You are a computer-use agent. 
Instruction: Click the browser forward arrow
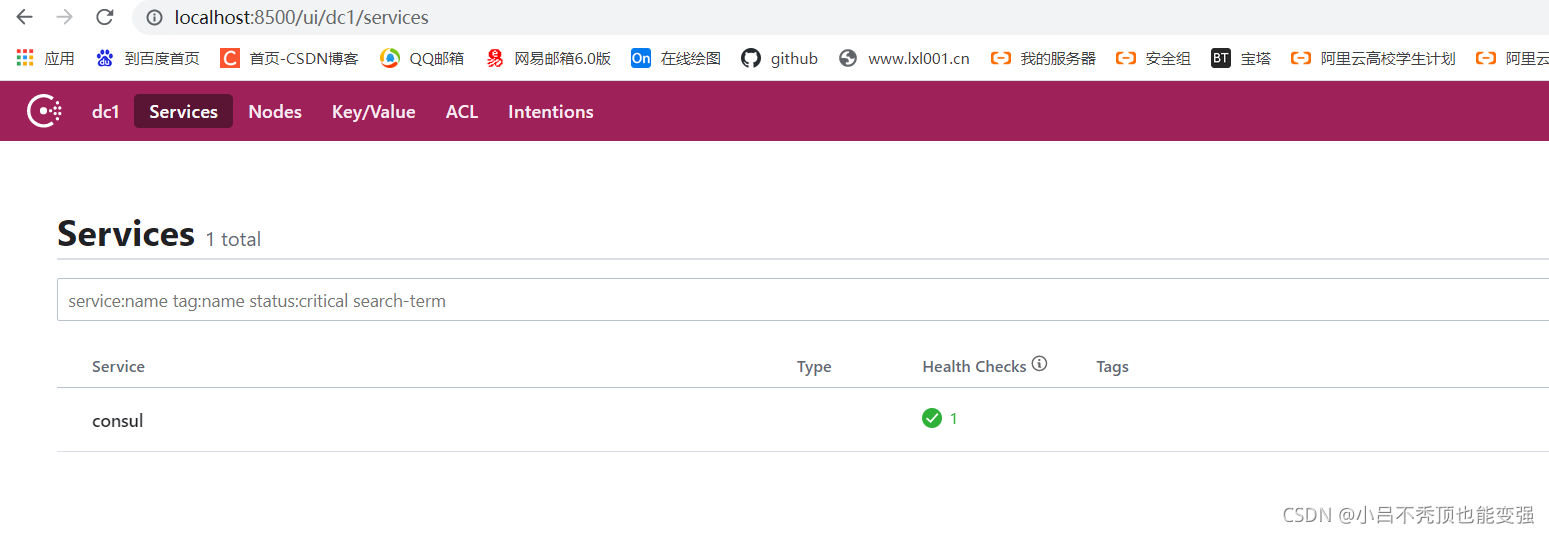point(64,17)
